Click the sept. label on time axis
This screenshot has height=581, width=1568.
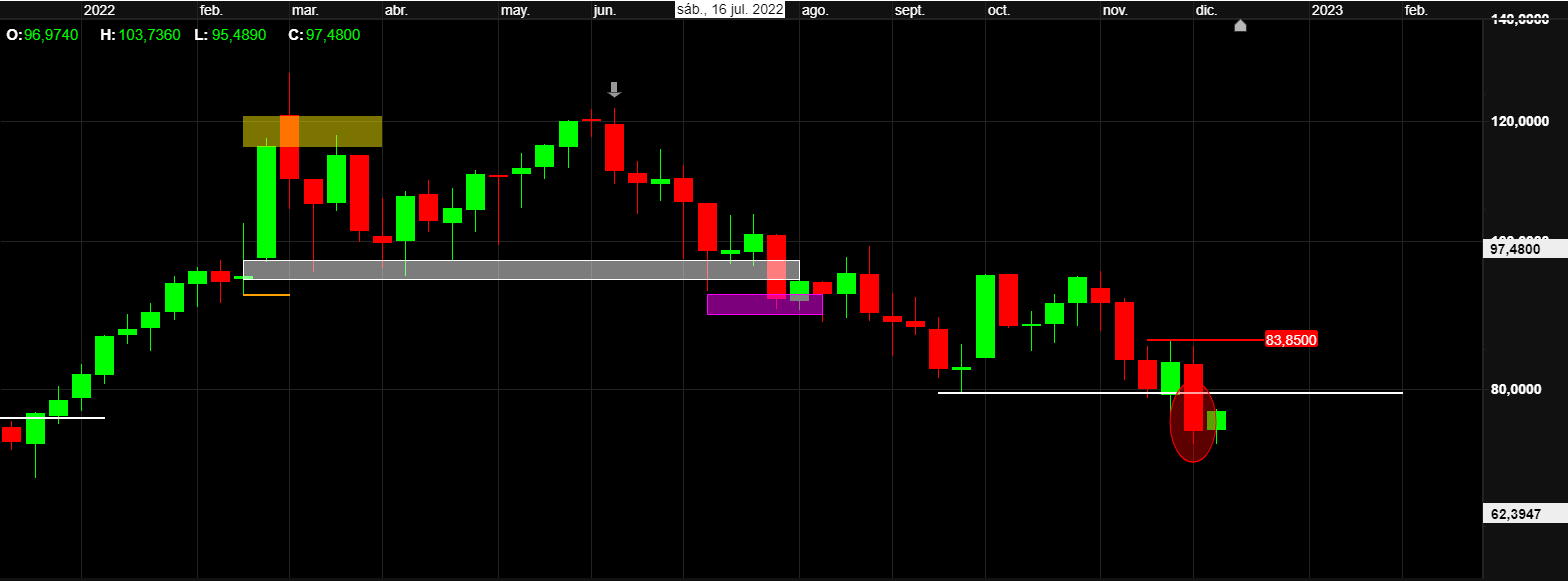910,10
